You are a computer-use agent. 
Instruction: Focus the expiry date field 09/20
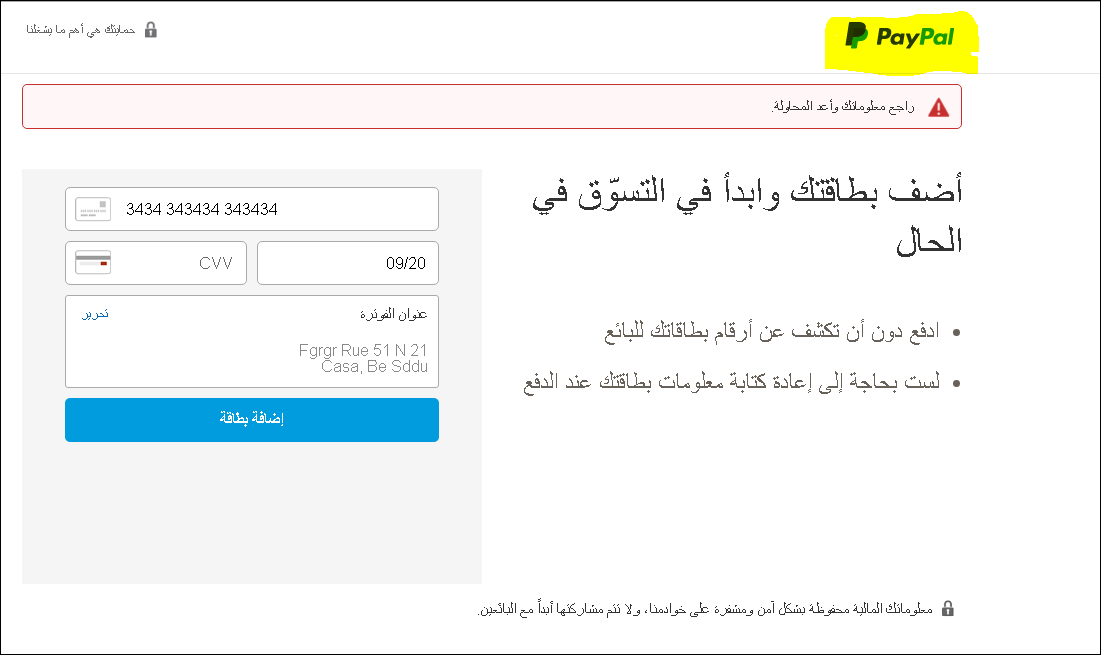348,263
